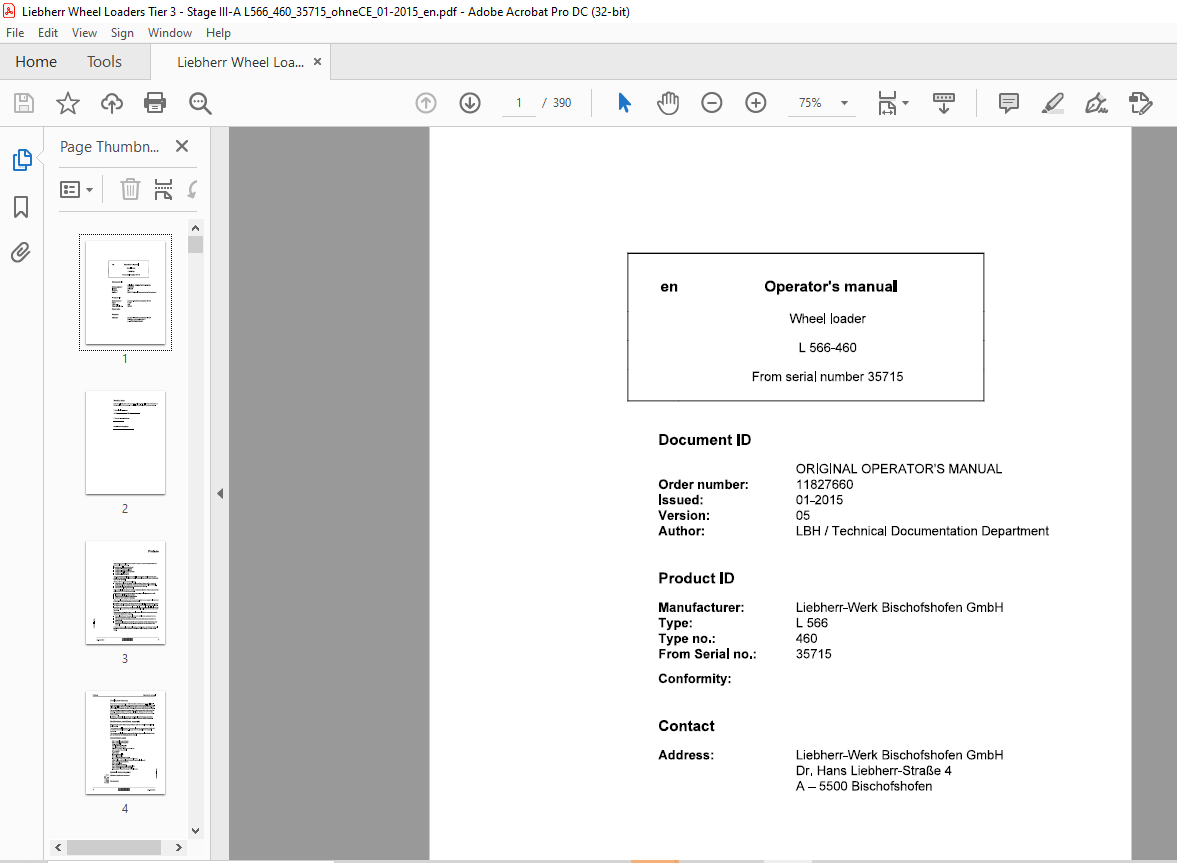Close the Page Thumbnails panel

182,146
